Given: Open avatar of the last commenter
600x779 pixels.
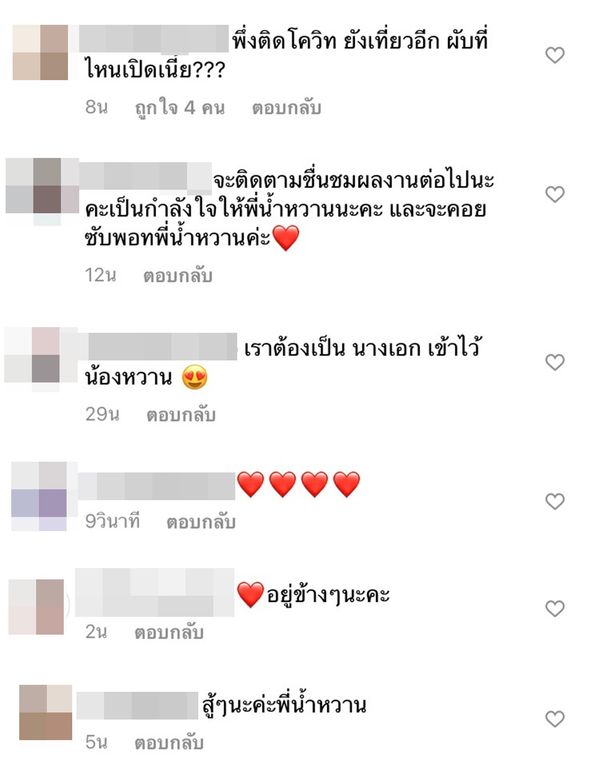Looking at the screenshot, I should click(x=46, y=712).
